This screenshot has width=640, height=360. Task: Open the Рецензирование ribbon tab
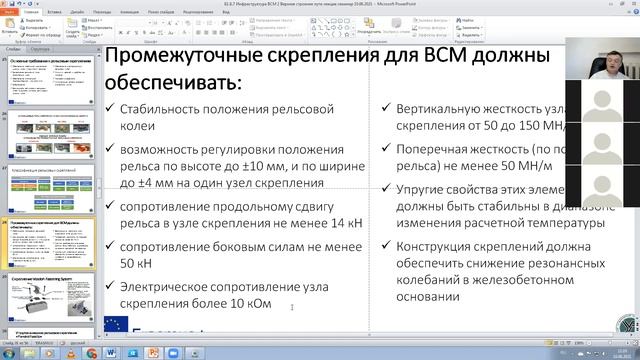(x=198, y=12)
